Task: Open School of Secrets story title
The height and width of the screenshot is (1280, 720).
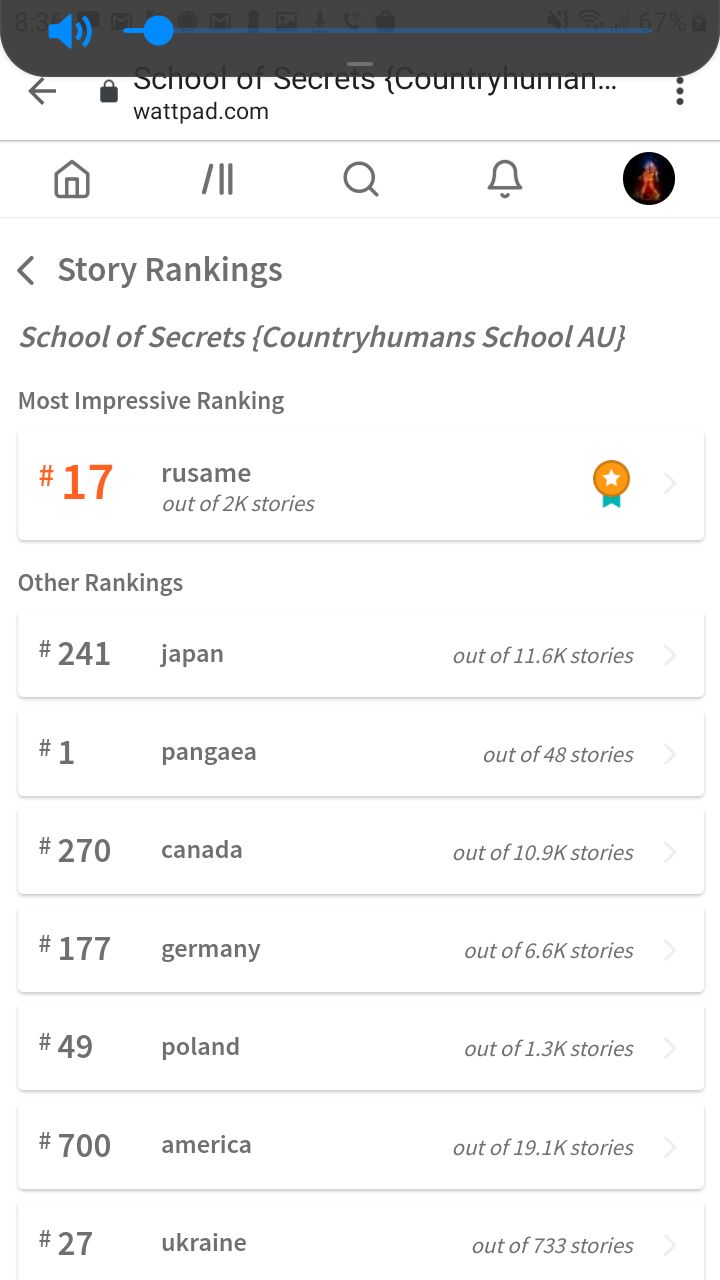Action: (322, 337)
